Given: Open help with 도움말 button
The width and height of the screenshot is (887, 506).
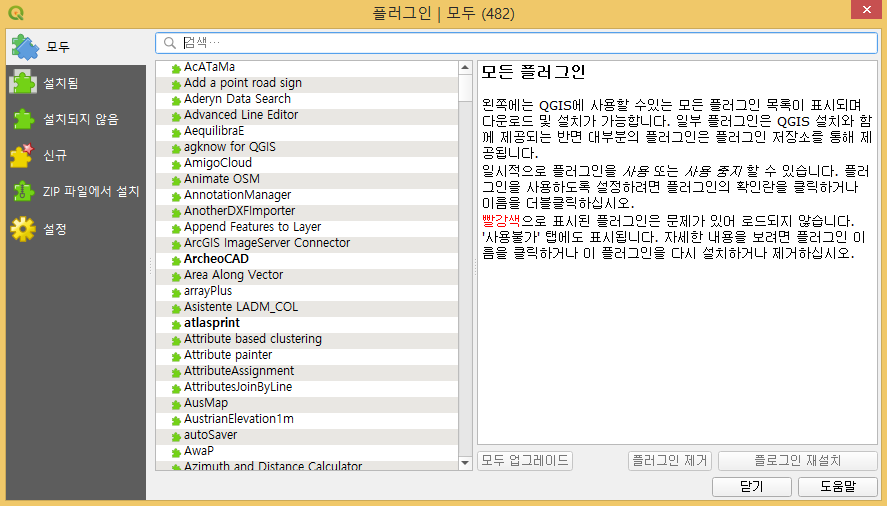Looking at the screenshot, I should click(838, 487).
